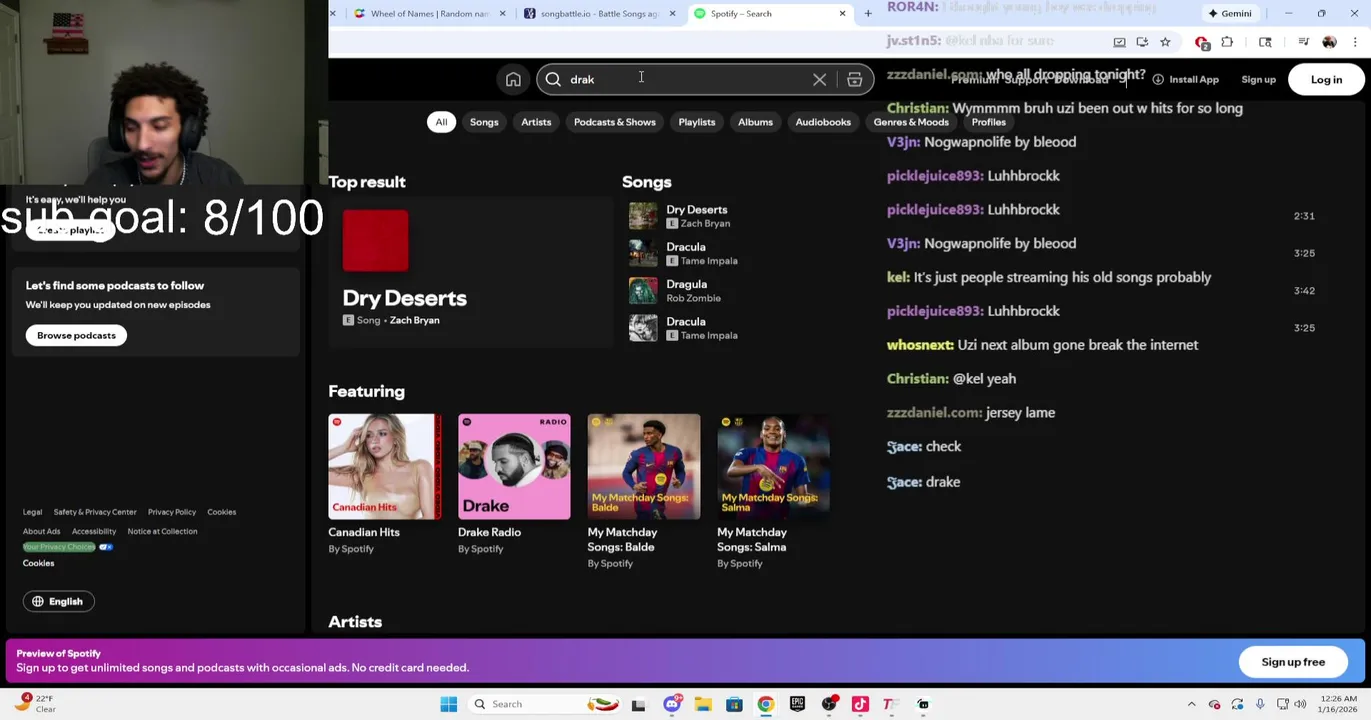The image size is (1371, 720).
Task: Open the About Ads link
Action: [41, 531]
